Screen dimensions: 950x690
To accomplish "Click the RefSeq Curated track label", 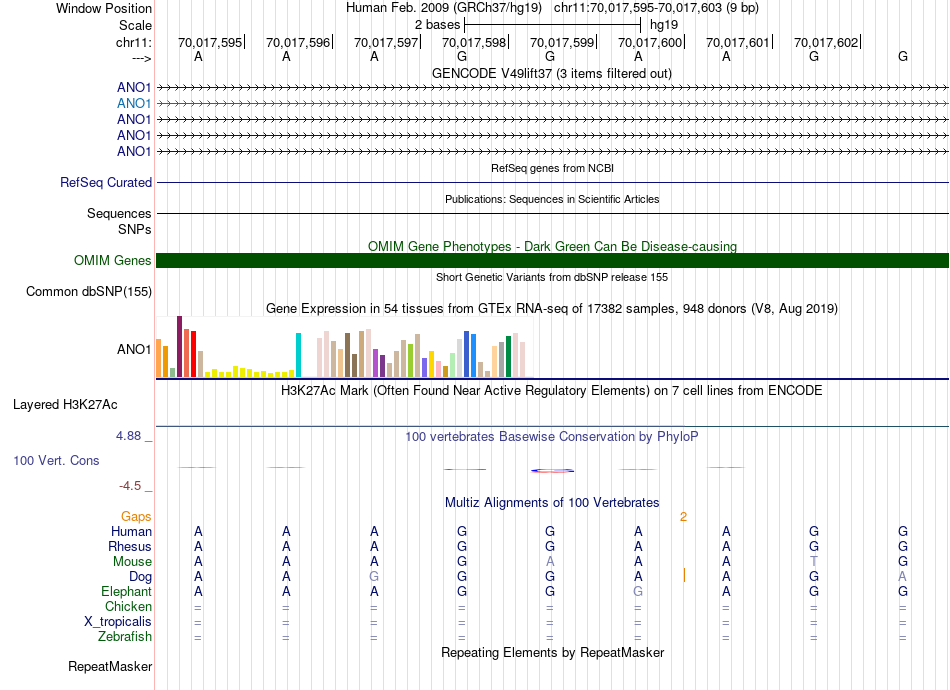I will point(106,183).
